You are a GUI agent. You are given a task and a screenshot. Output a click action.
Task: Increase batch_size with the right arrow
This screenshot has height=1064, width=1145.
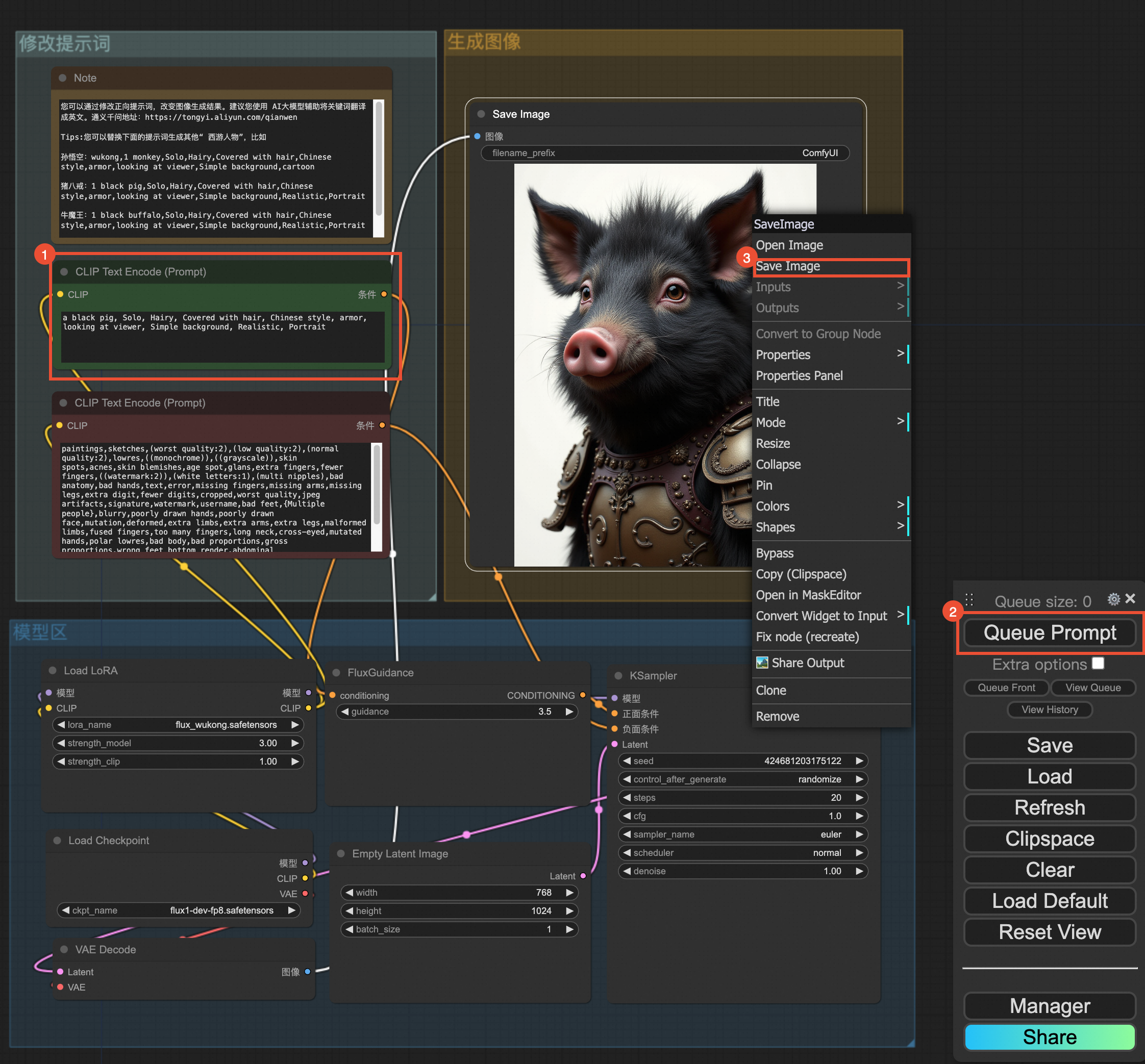tap(569, 929)
